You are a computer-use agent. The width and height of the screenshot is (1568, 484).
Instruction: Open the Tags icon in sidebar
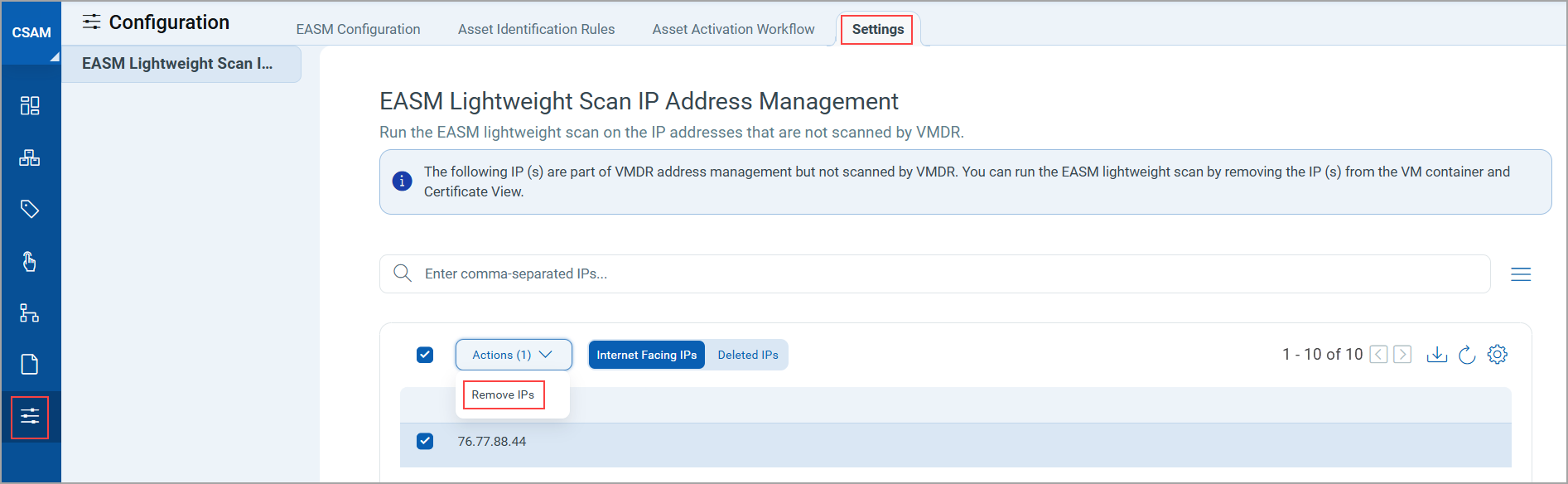click(30, 209)
